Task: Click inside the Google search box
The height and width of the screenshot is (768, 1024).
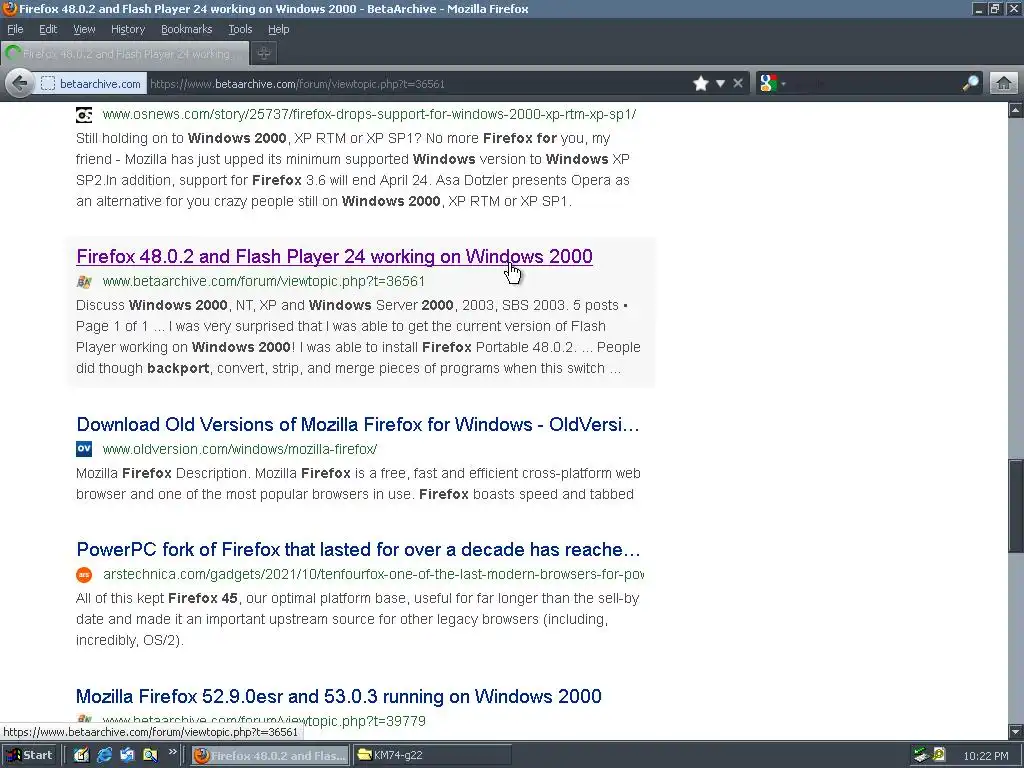Action: tap(874, 84)
